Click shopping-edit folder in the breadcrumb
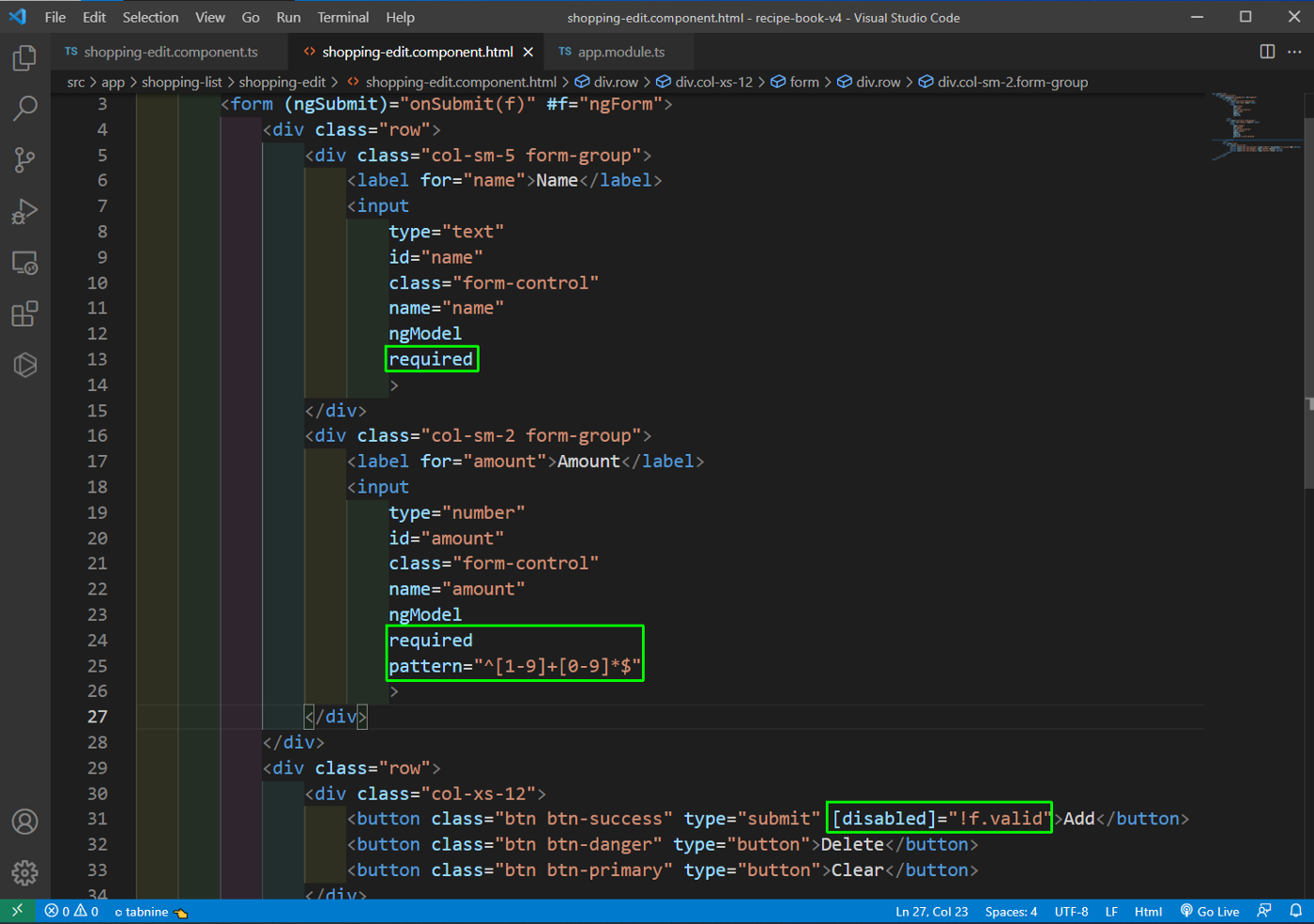The image size is (1314, 924). coord(282,83)
